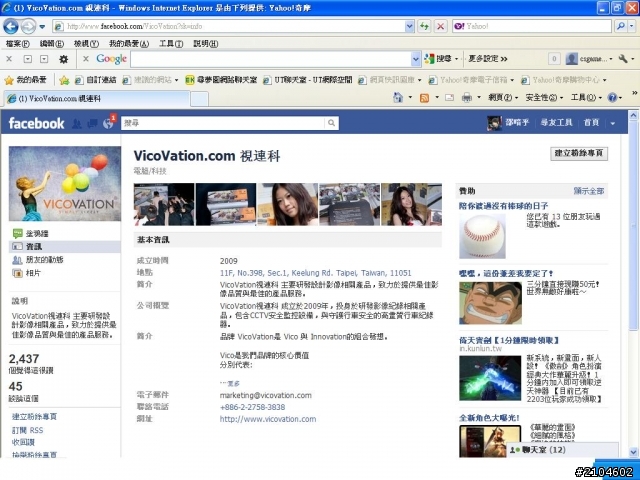The image size is (640, 480).
Task: Click the IE Help question mark icon
Action: point(612,98)
